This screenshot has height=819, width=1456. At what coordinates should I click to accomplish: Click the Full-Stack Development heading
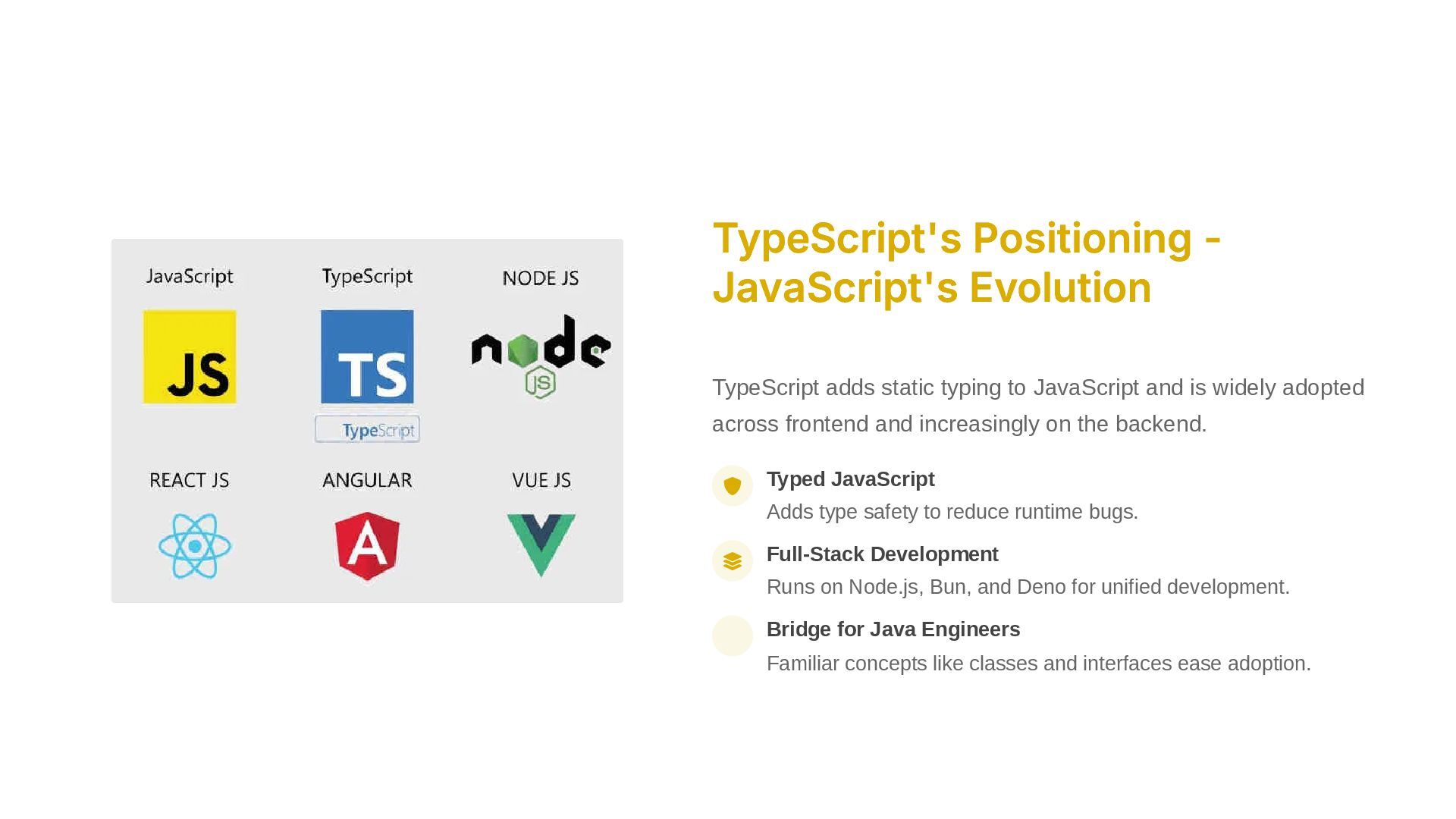tap(882, 554)
